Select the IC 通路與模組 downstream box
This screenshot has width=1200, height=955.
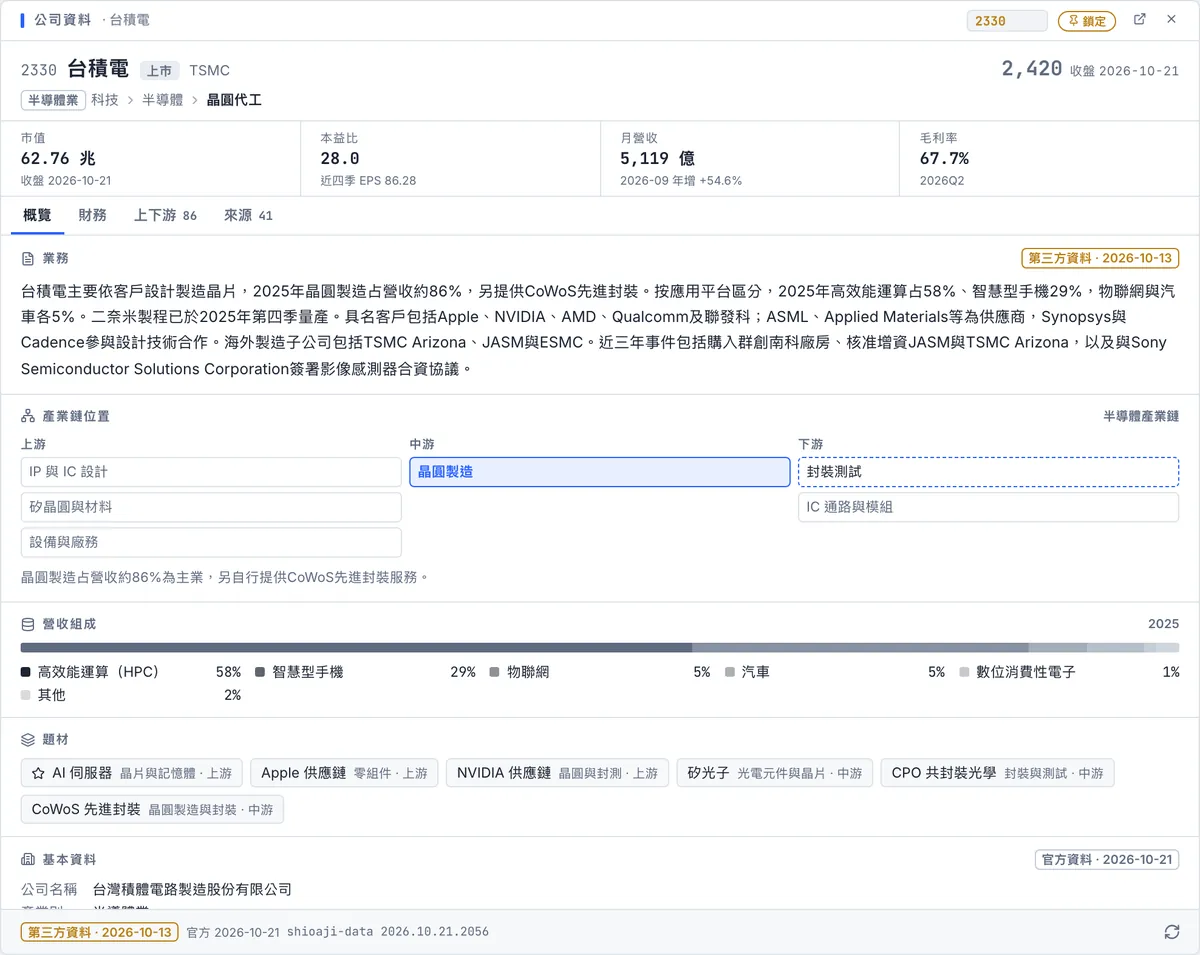989,507
